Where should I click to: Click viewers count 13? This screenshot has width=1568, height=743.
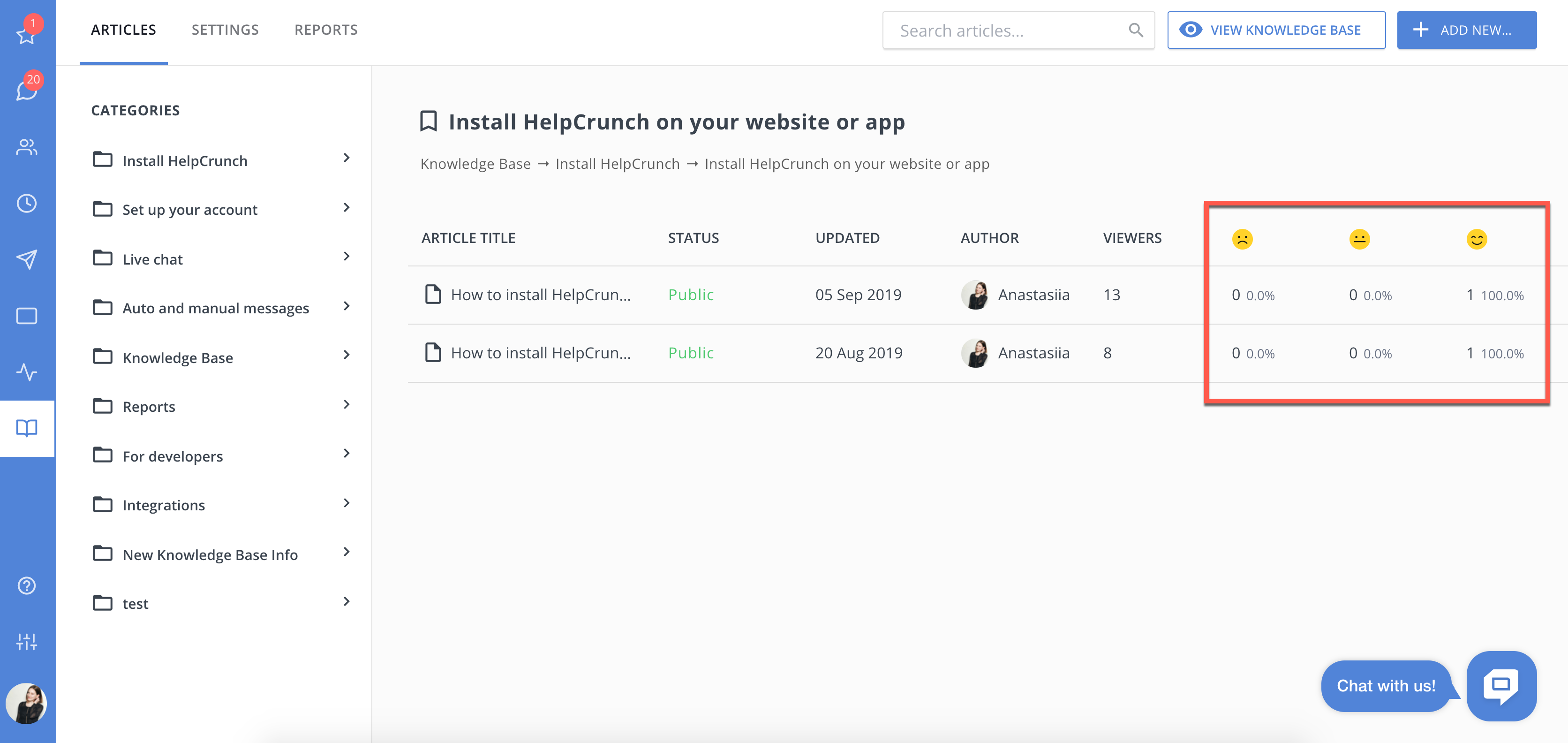(x=1111, y=295)
